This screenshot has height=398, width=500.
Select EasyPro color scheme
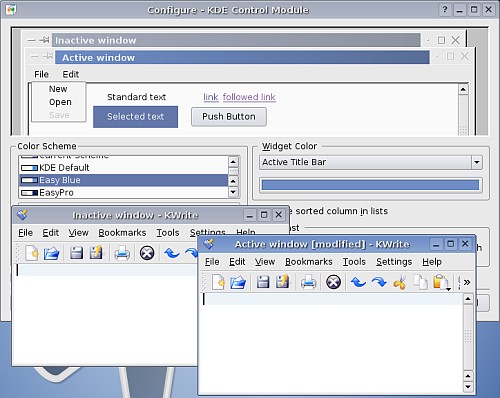coord(123,193)
